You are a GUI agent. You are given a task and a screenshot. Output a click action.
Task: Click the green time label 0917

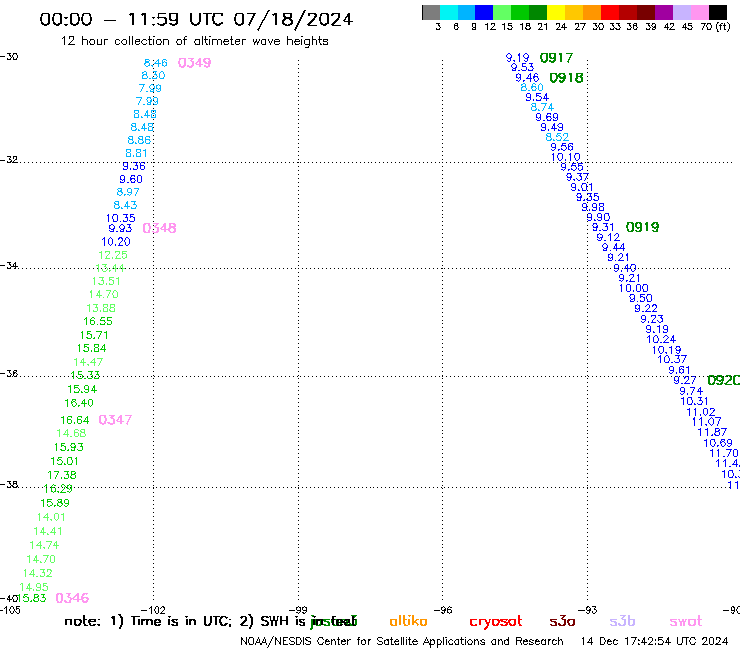556,58
